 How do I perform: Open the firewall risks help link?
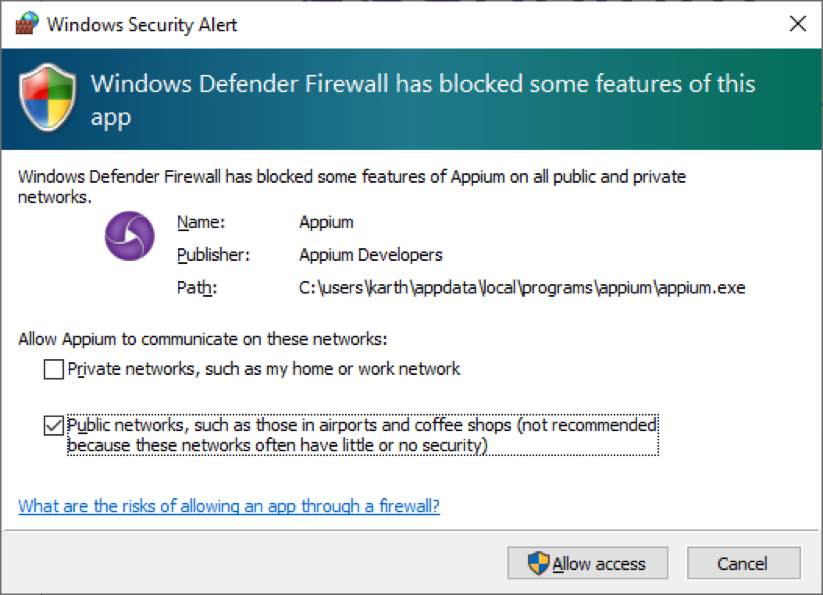229,506
